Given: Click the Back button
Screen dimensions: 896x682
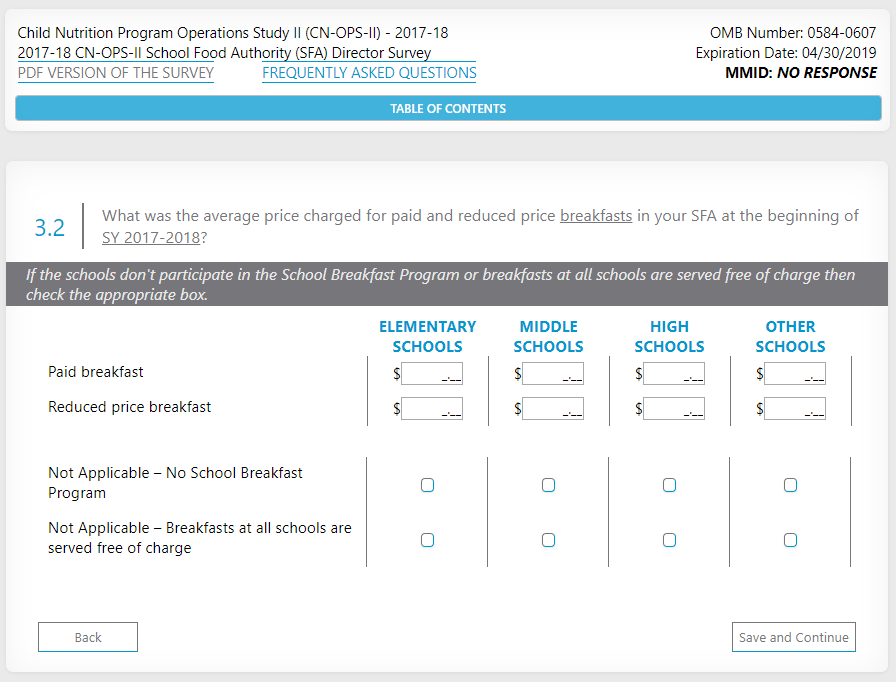Looking at the screenshot, I should coord(88,637).
